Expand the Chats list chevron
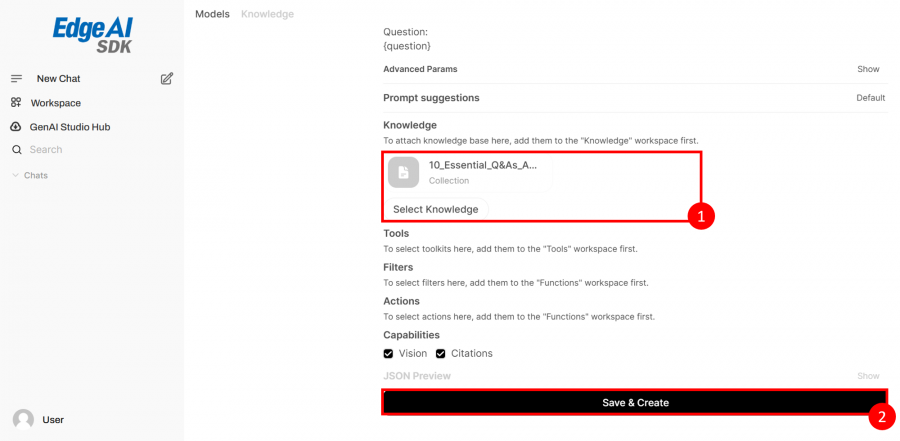 pyautogui.click(x=15, y=175)
